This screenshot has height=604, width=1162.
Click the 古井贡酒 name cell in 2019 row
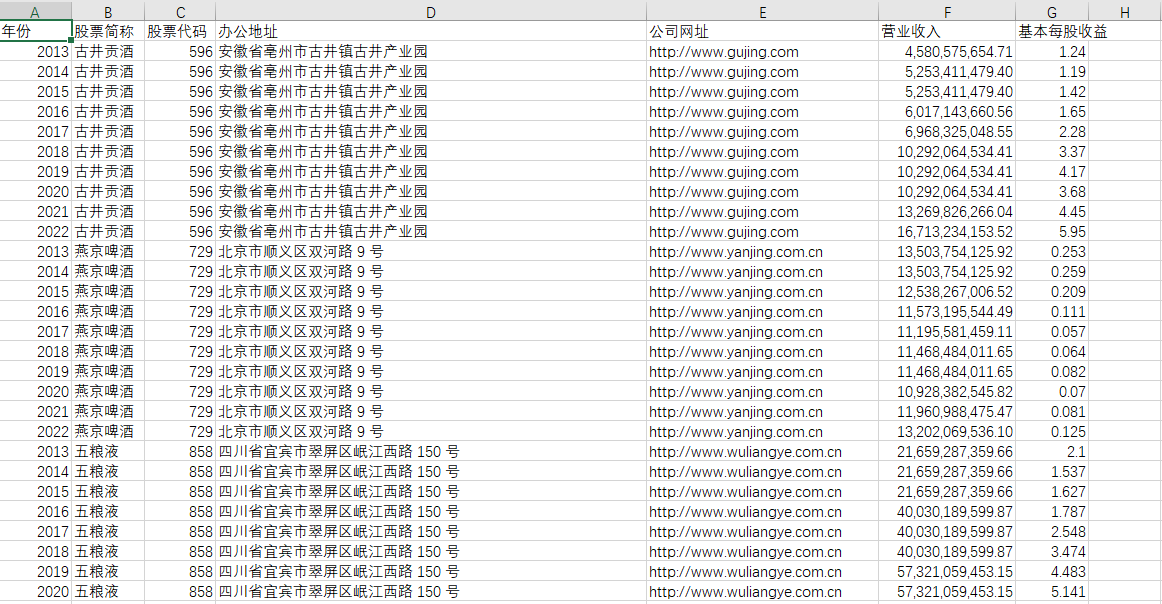[108, 172]
